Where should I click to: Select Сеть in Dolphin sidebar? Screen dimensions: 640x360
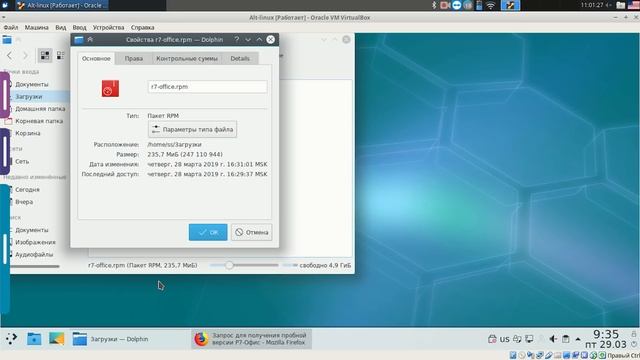click(22, 161)
